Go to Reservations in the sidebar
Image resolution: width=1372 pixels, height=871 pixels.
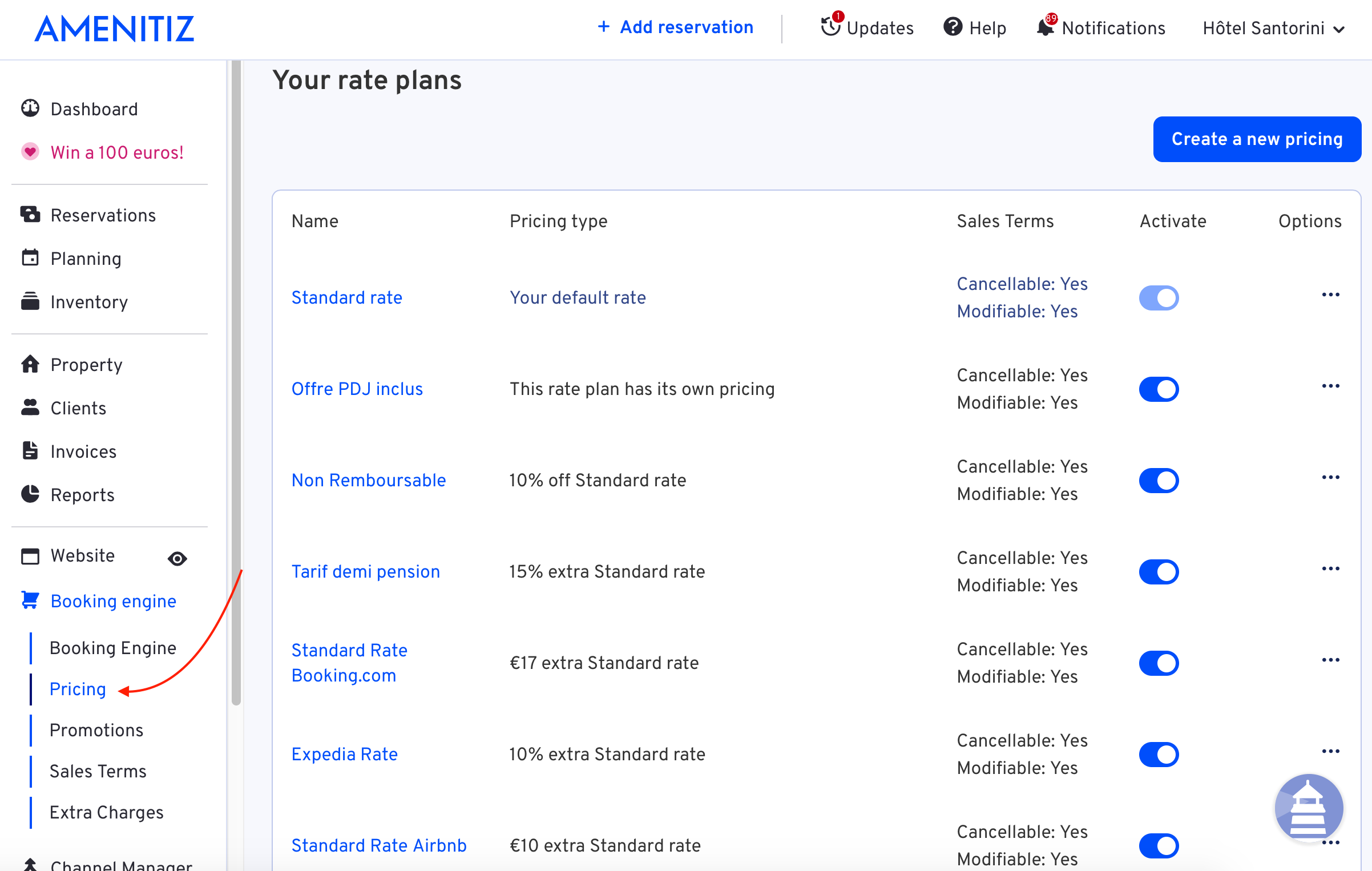pyautogui.click(x=103, y=215)
